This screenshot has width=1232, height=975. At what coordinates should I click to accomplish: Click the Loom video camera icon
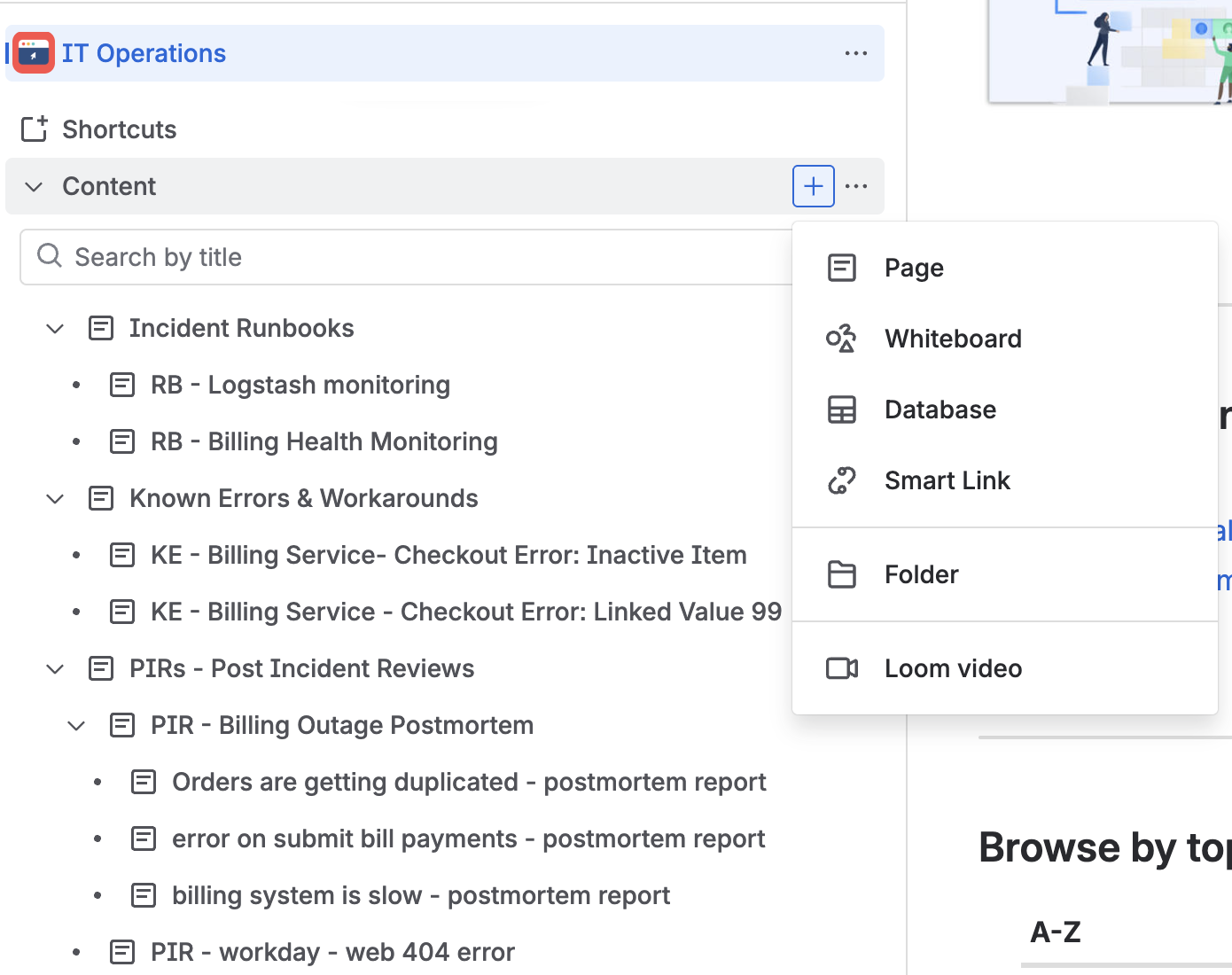pos(841,668)
